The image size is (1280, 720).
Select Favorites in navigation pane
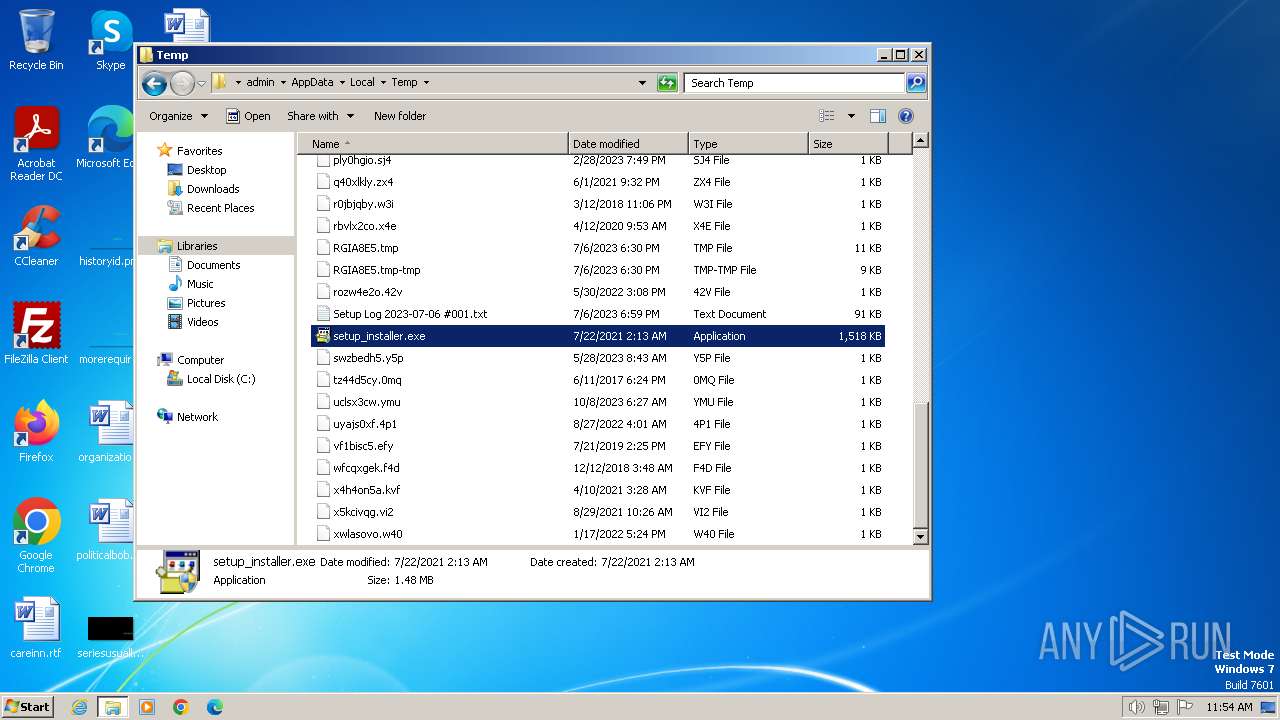click(199, 151)
